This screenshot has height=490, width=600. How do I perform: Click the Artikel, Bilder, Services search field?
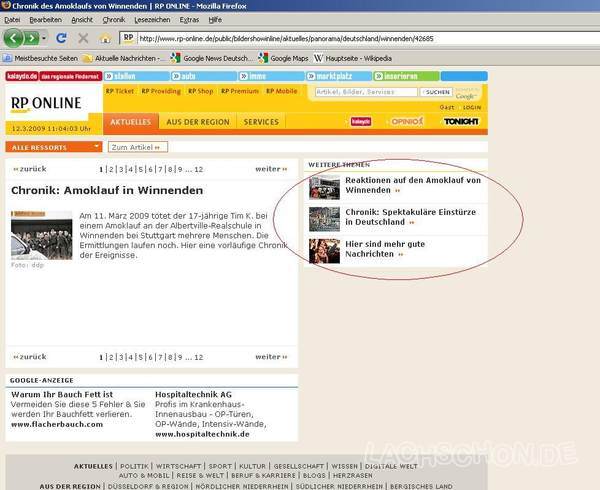pos(364,91)
